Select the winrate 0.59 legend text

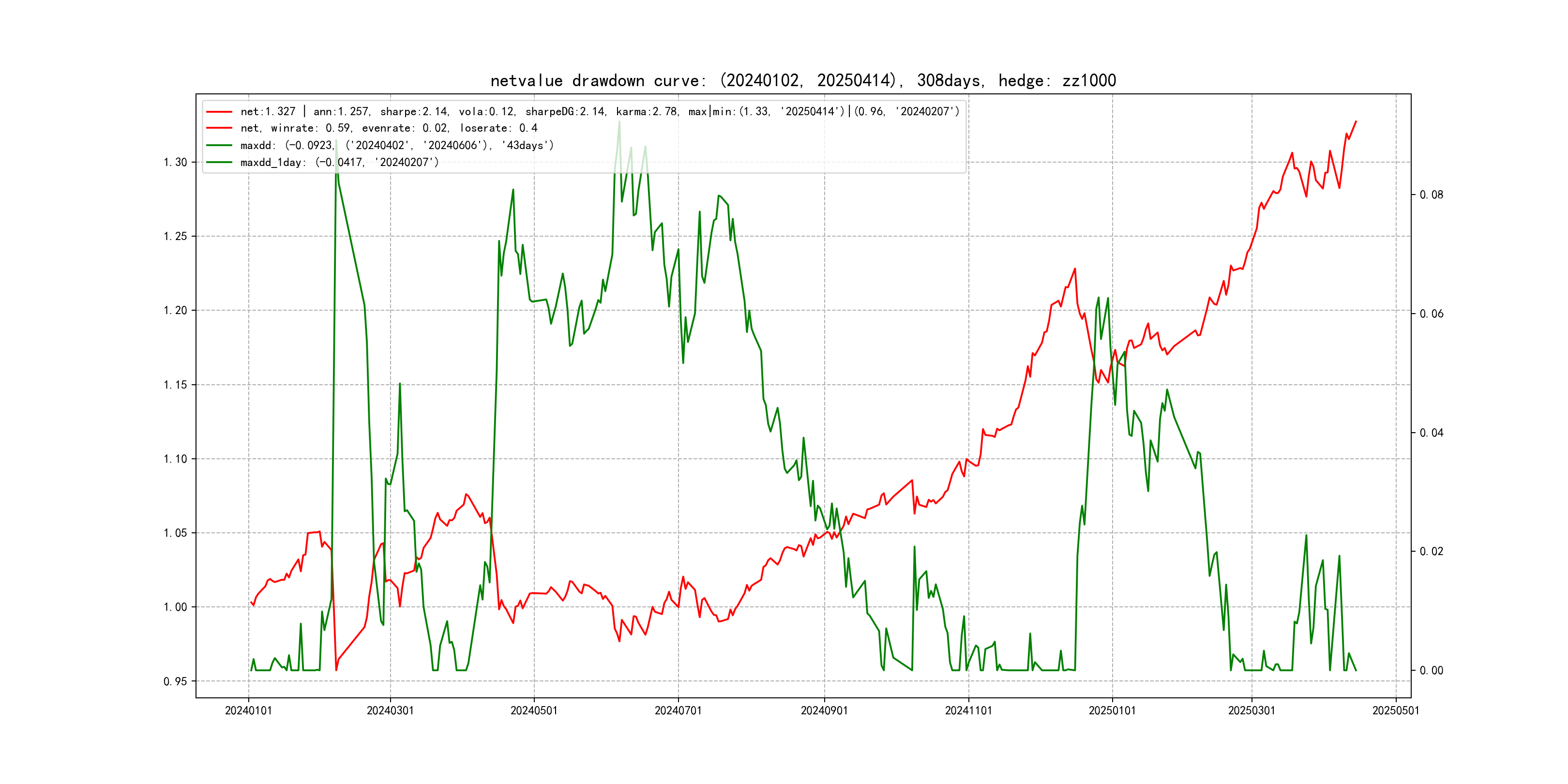tap(388, 128)
